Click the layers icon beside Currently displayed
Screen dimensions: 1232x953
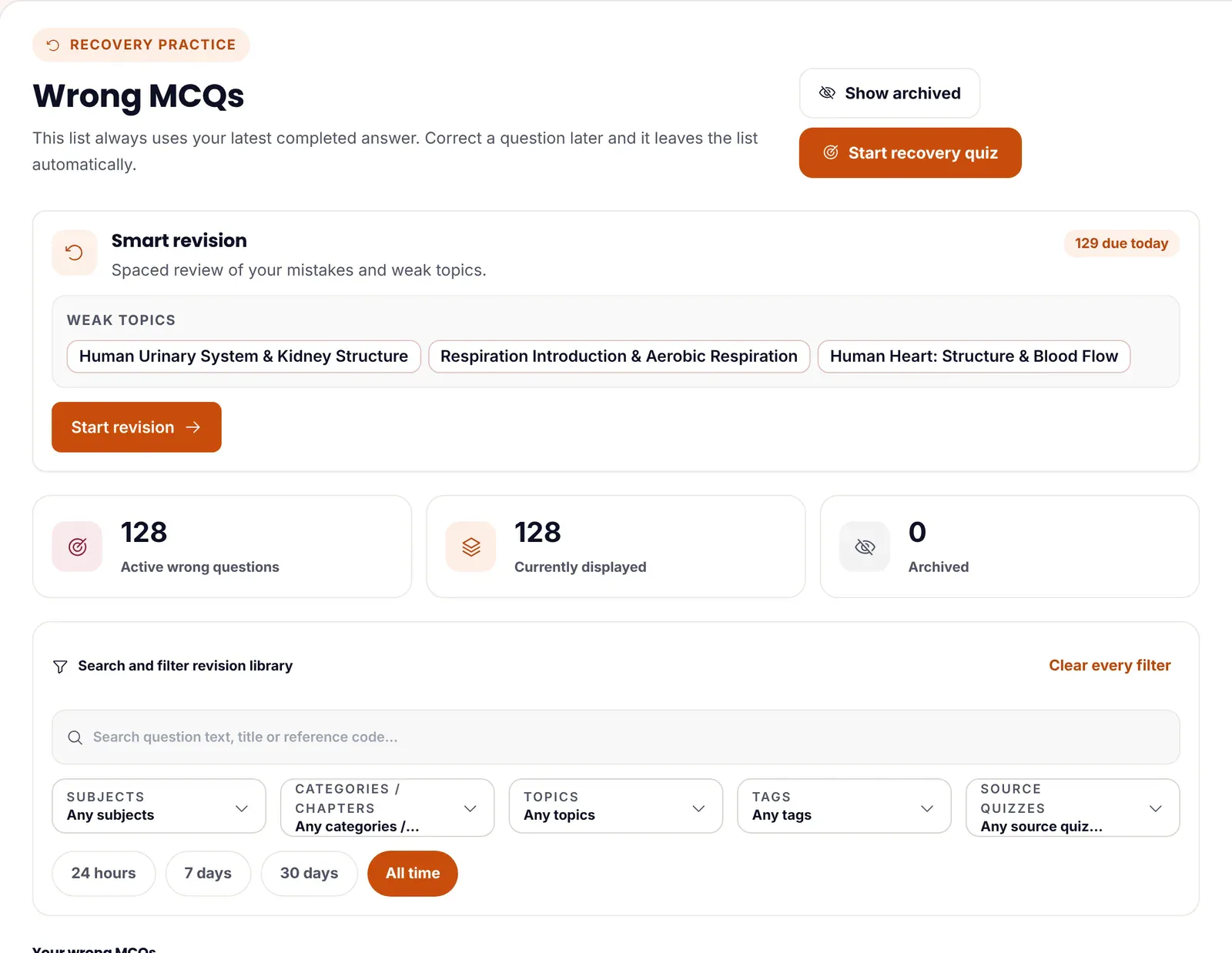pos(470,547)
